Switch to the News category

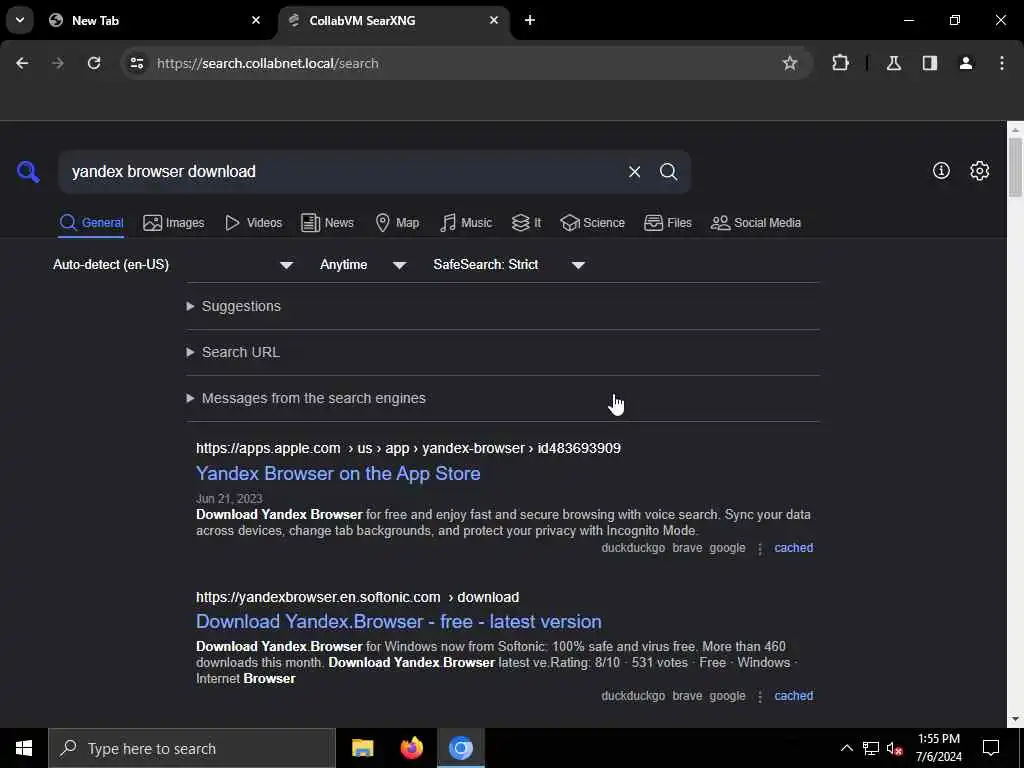(327, 223)
